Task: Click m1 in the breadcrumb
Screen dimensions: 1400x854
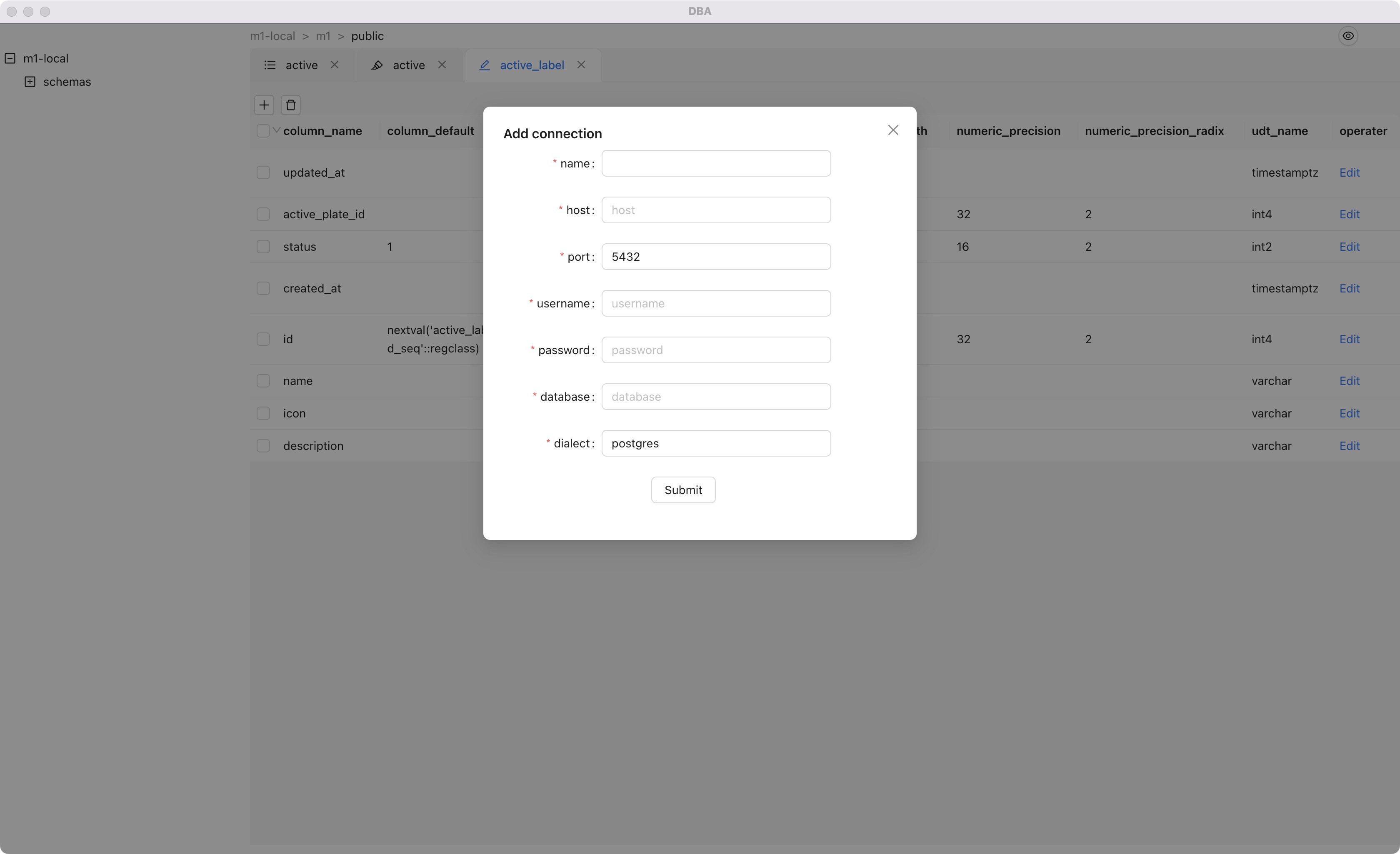Action: point(323,36)
